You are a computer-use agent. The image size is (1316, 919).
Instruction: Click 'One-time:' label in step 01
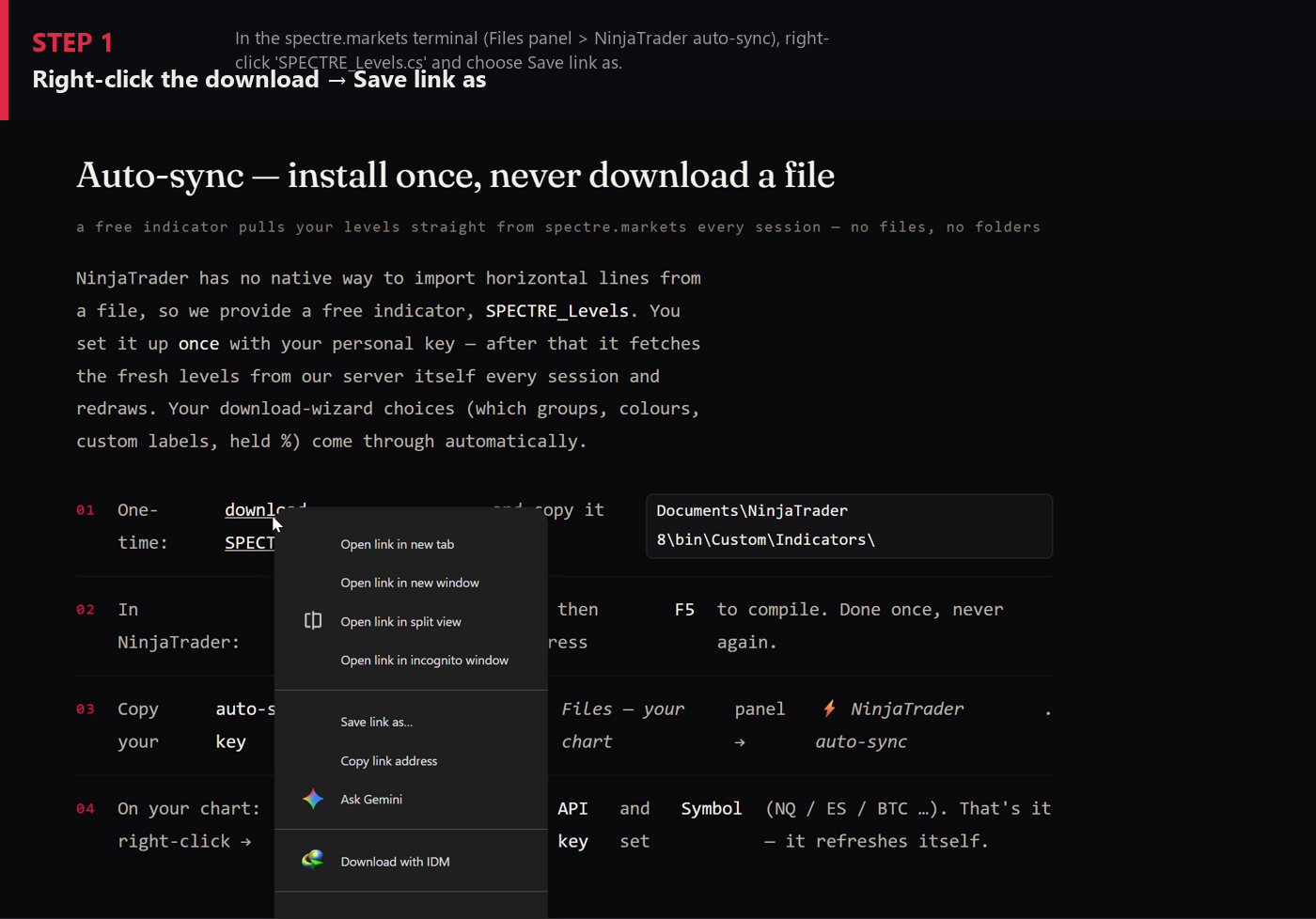point(142,526)
